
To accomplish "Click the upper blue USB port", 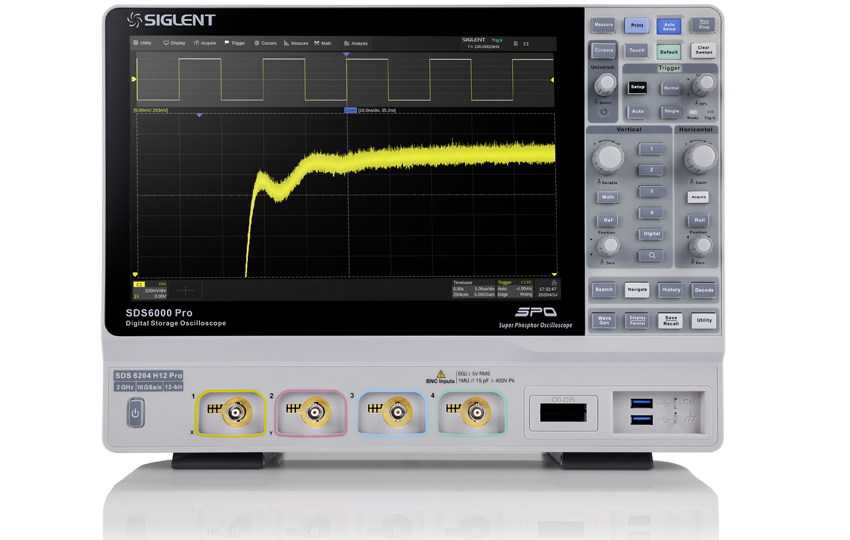I will [641, 403].
